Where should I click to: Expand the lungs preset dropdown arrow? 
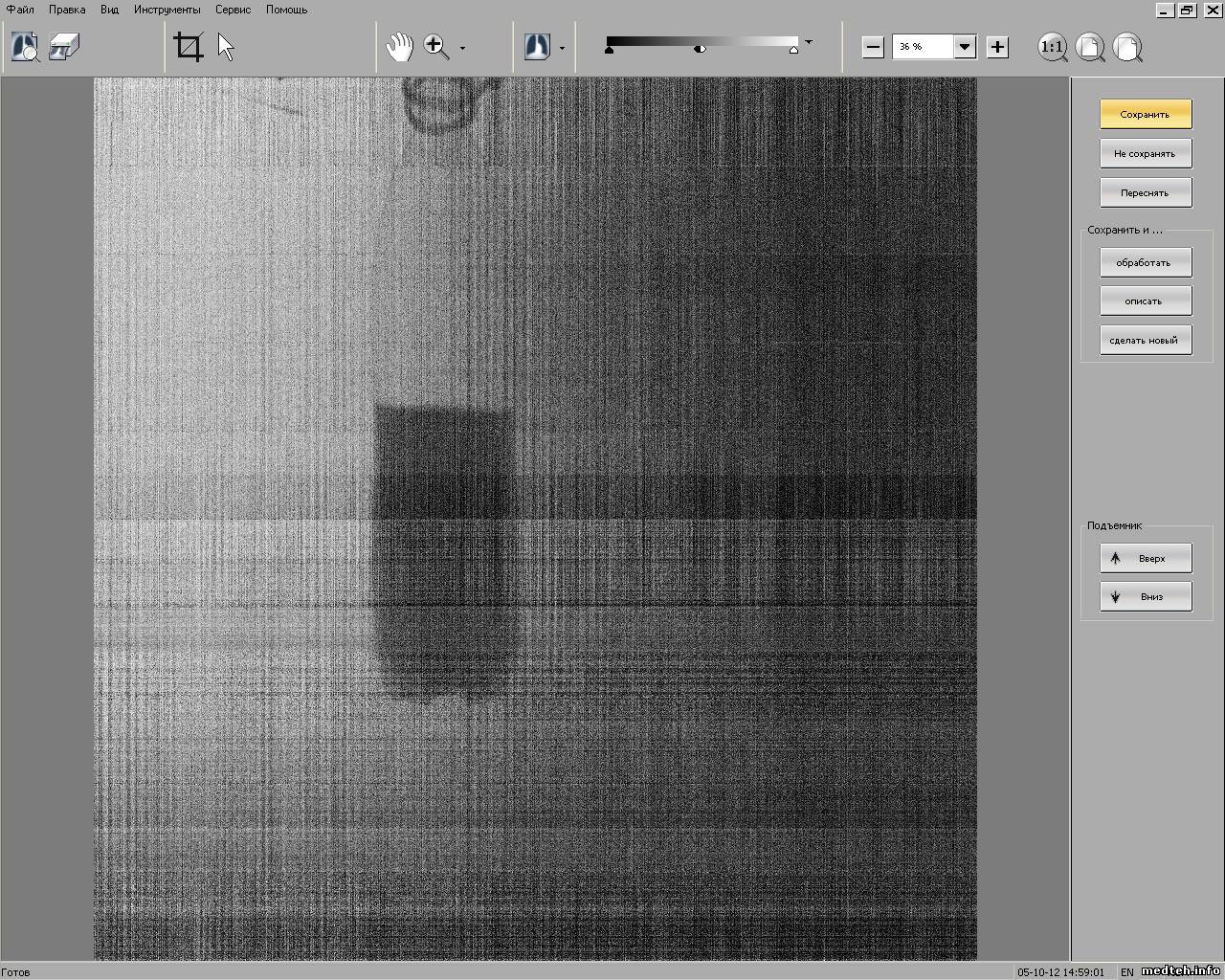point(562,48)
